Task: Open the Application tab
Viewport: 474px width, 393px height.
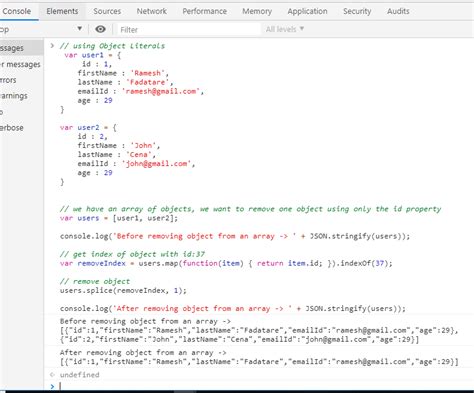Action: point(307,11)
